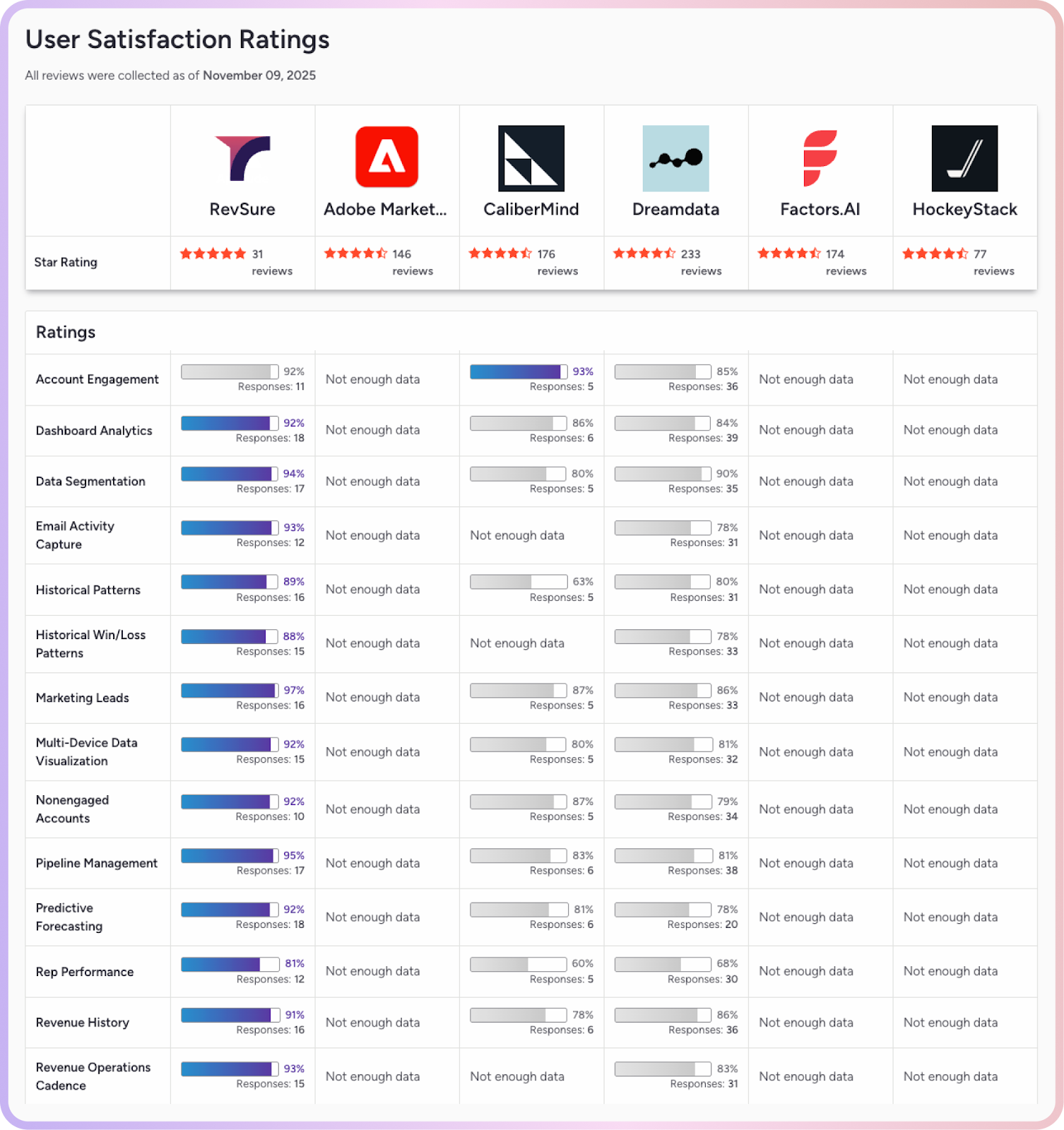Viewport: 1064px width, 1130px height.
Task: Select the Revenue Operations Cadence label
Action: [x=93, y=1076]
